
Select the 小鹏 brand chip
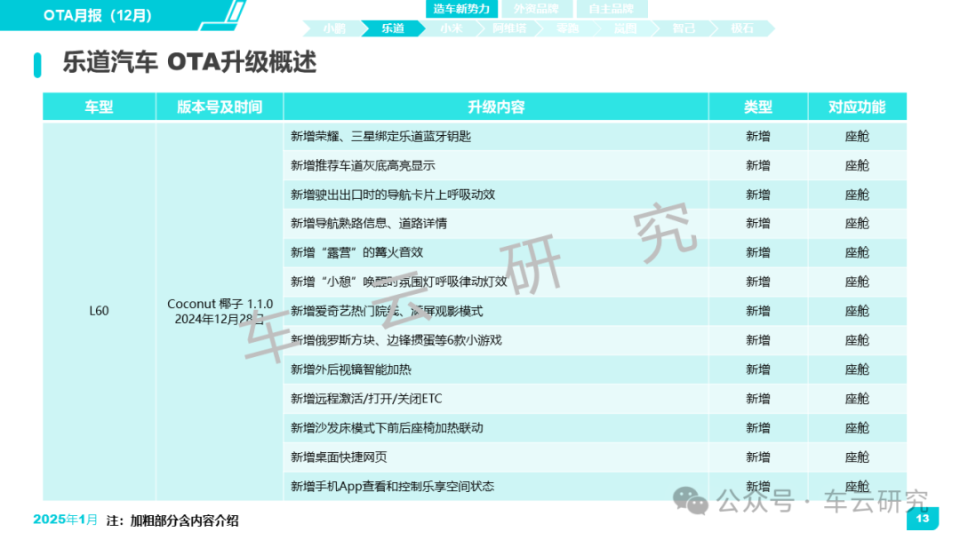(334, 28)
